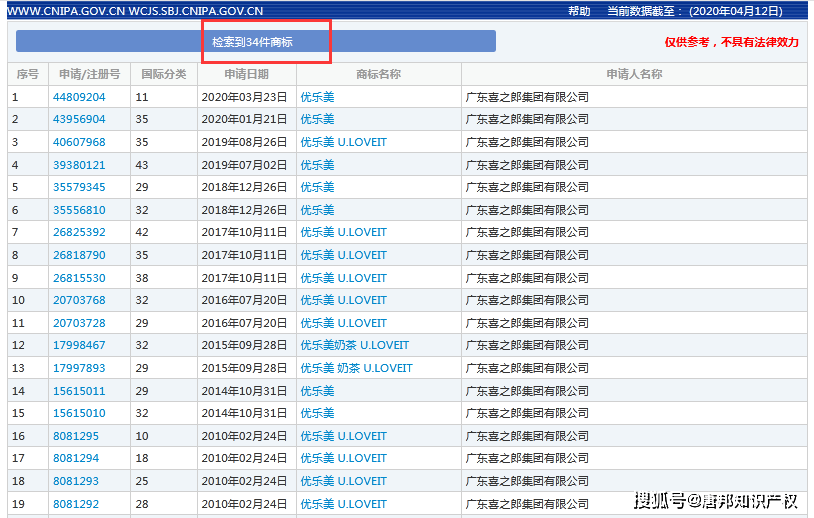
Task: Click the 当前数据截至 date text
Action: click(695, 11)
